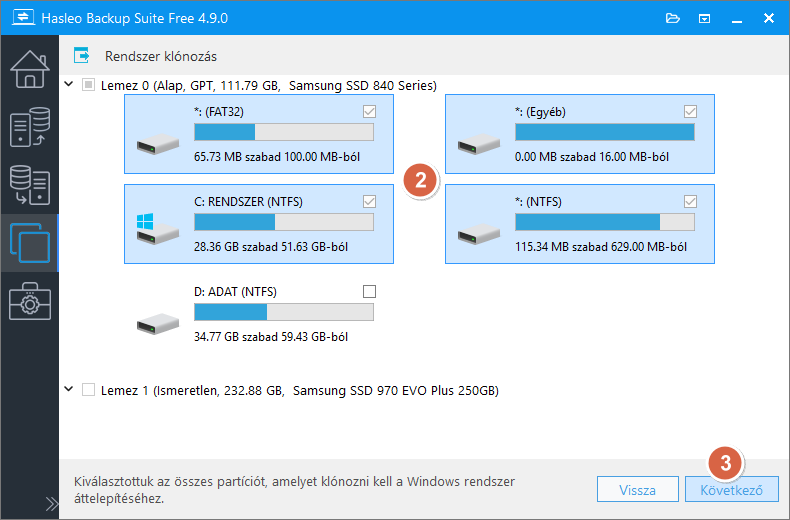Click the Rendszer klónozás header icon
The height and width of the screenshot is (520, 790).
pyautogui.click(x=83, y=56)
